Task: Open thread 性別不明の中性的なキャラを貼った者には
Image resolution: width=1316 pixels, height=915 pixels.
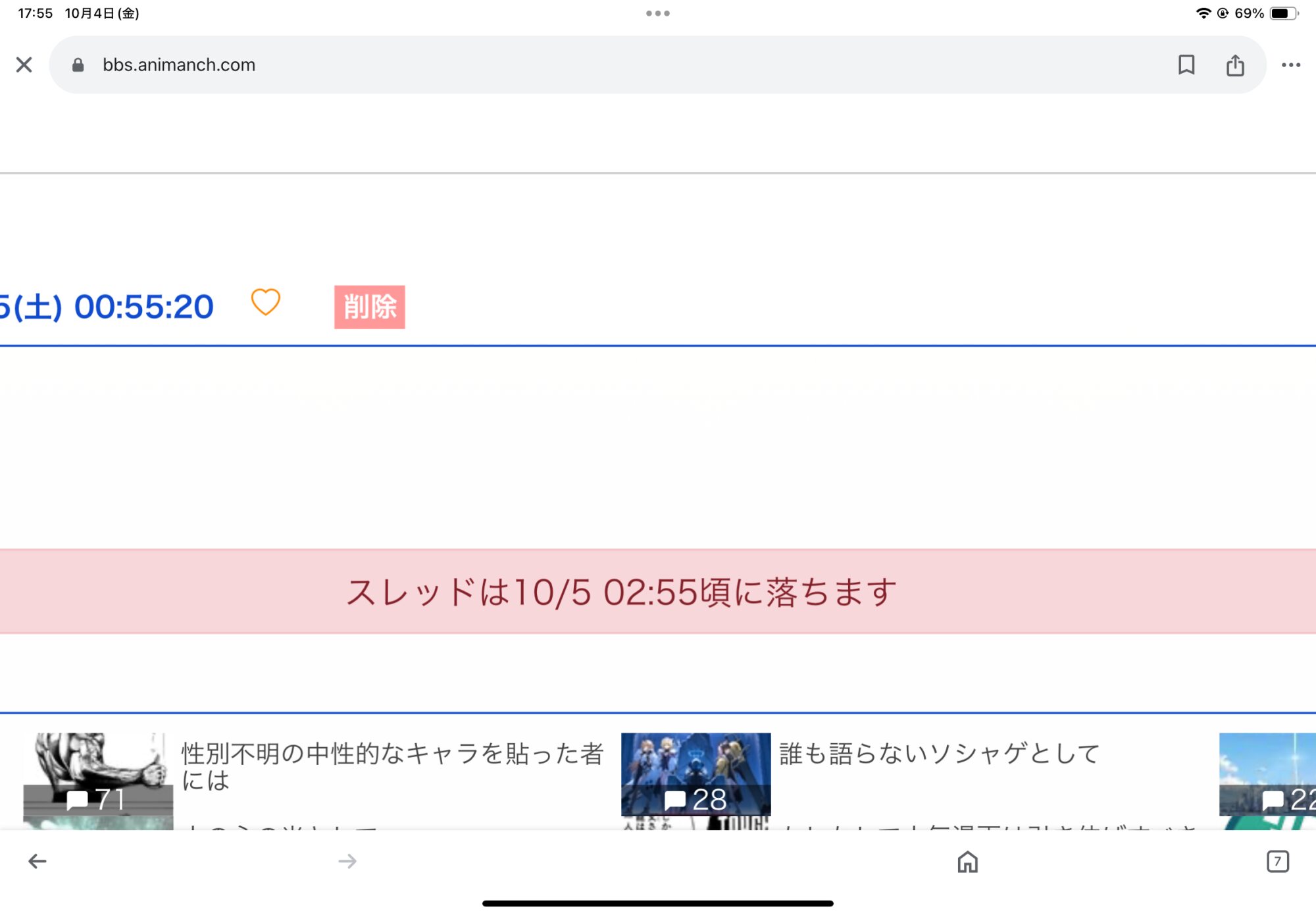Action: tap(392, 766)
